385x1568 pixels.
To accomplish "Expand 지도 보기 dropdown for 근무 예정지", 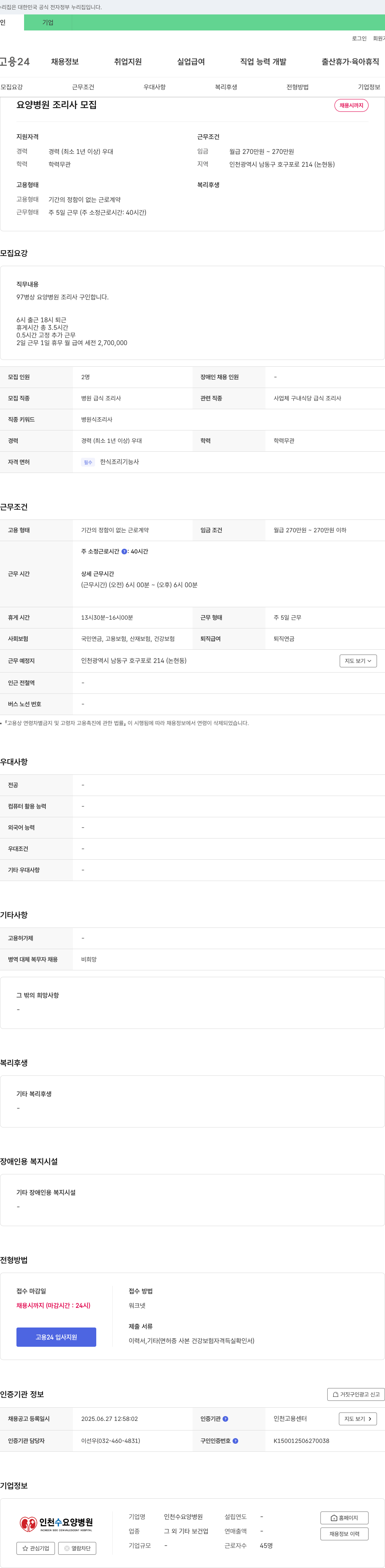I will point(358,661).
